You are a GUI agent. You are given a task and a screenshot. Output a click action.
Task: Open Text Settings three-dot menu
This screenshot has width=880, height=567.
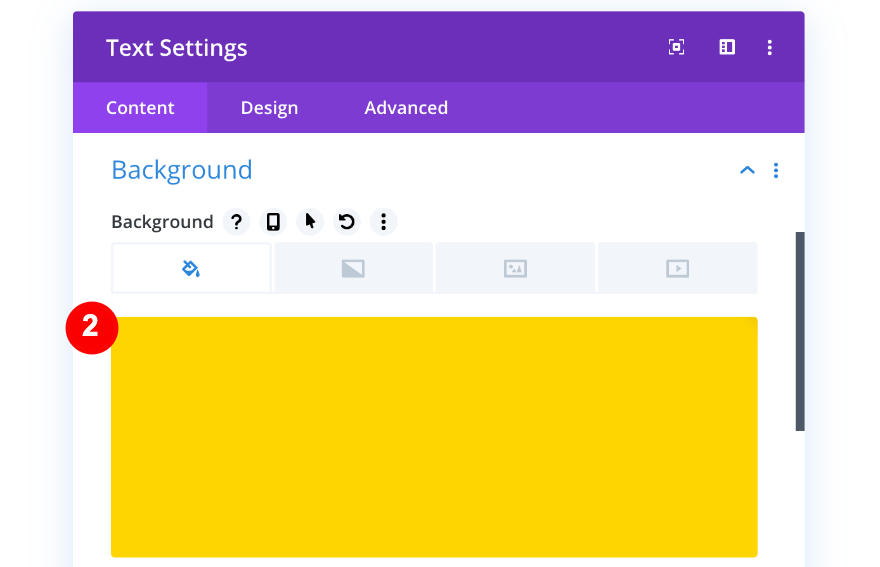click(x=770, y=47)
